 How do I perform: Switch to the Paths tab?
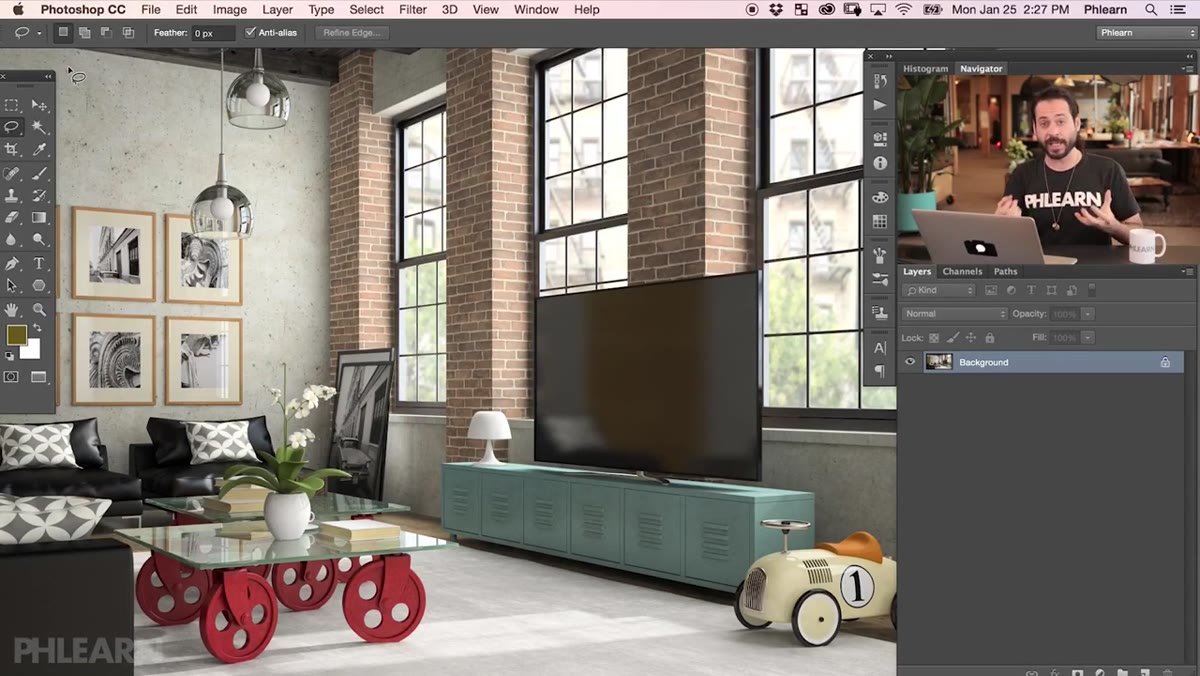[x=1005, y=271]
